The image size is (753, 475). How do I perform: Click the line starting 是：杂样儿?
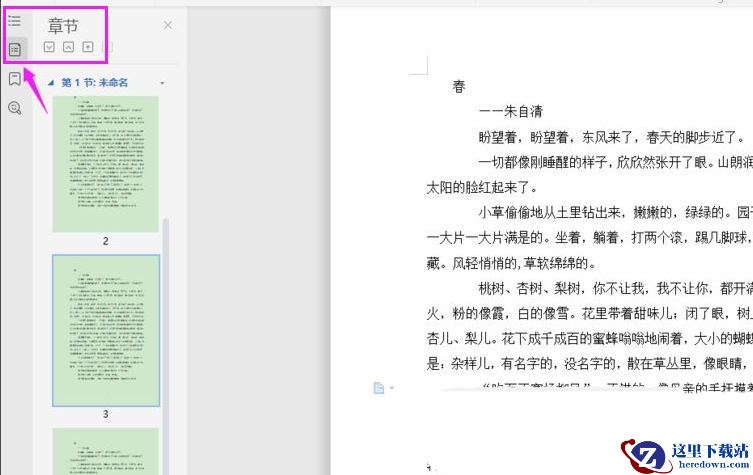pos(590,364)
